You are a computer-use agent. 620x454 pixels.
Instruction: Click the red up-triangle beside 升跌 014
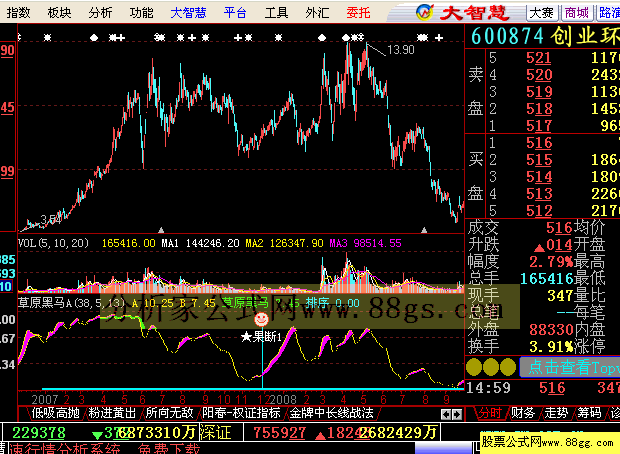[539, 248]
